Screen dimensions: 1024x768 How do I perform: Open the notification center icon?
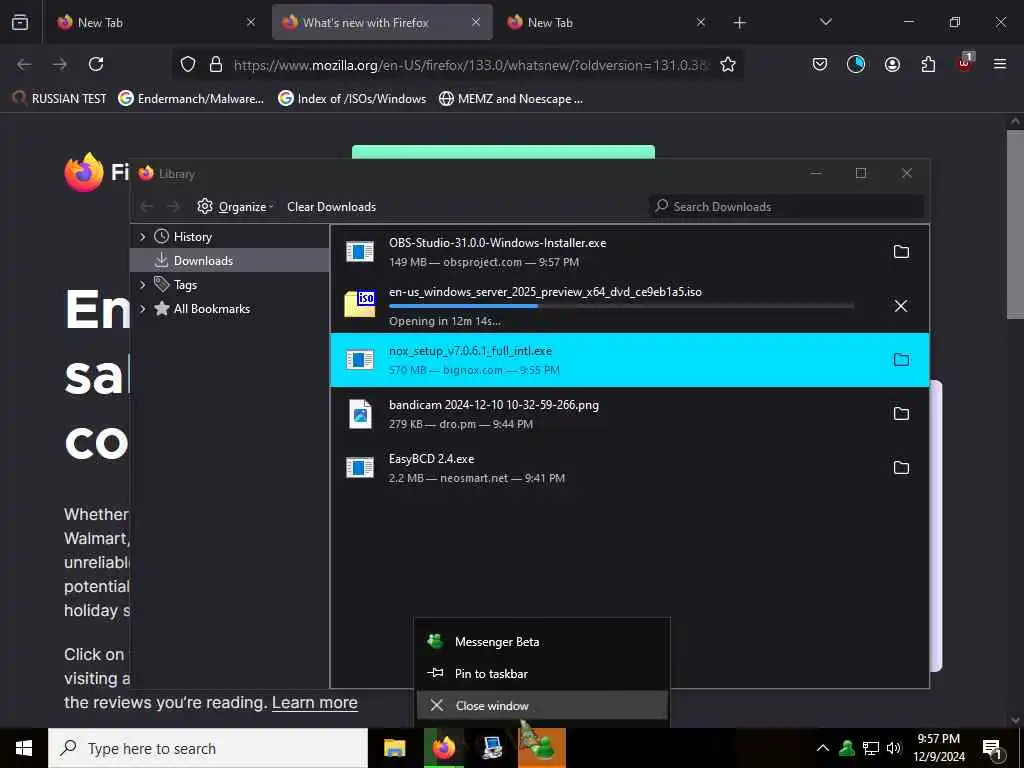coord(992,750)
